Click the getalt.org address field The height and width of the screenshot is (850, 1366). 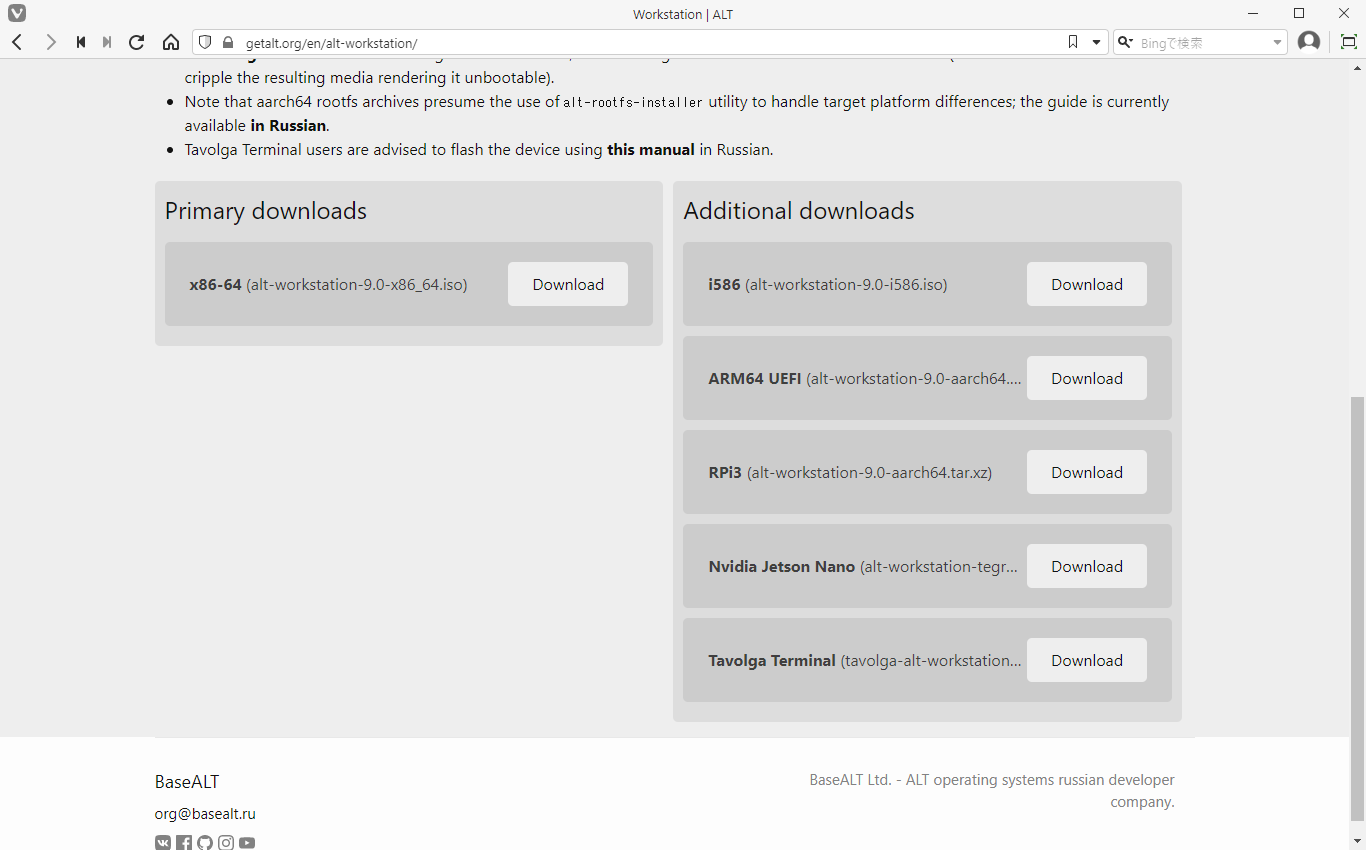650,42
